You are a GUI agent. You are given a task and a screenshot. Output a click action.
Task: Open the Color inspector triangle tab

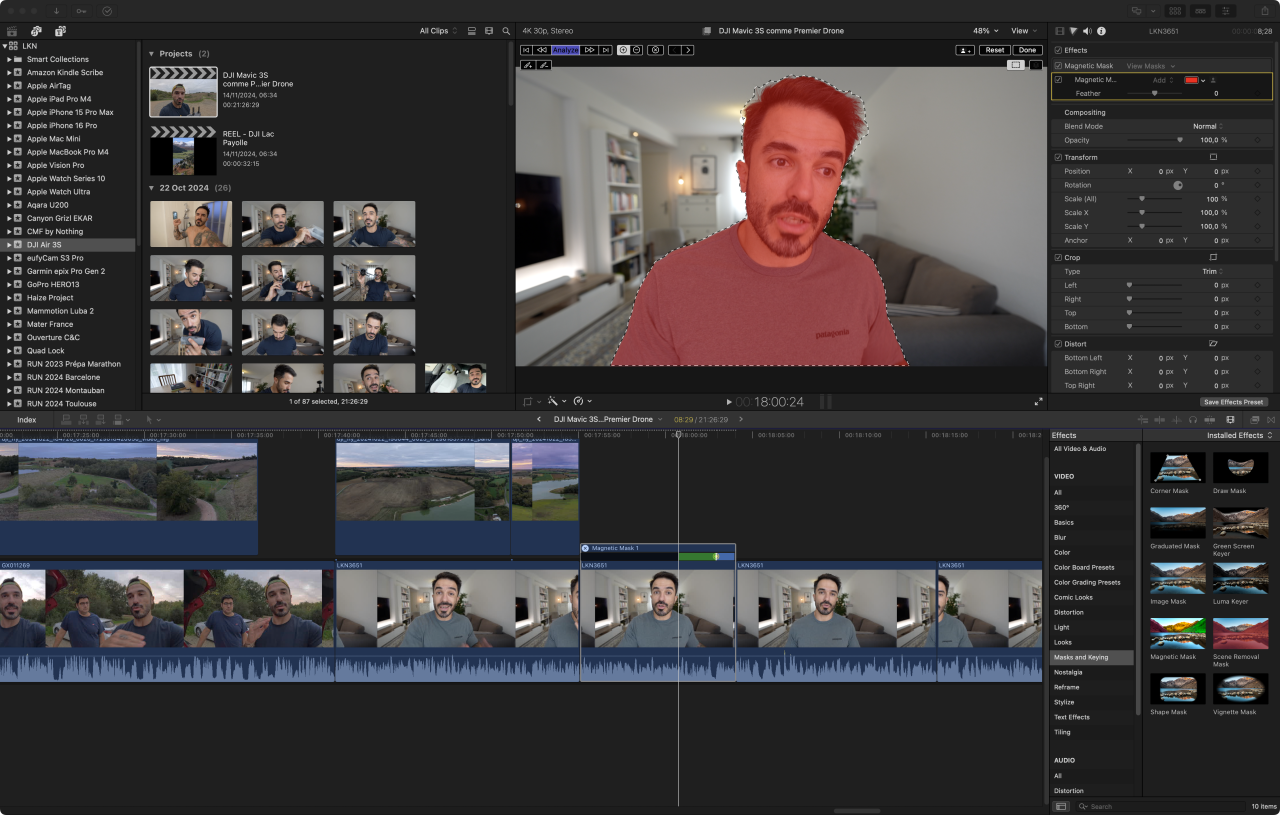[x=1073, y=31]
